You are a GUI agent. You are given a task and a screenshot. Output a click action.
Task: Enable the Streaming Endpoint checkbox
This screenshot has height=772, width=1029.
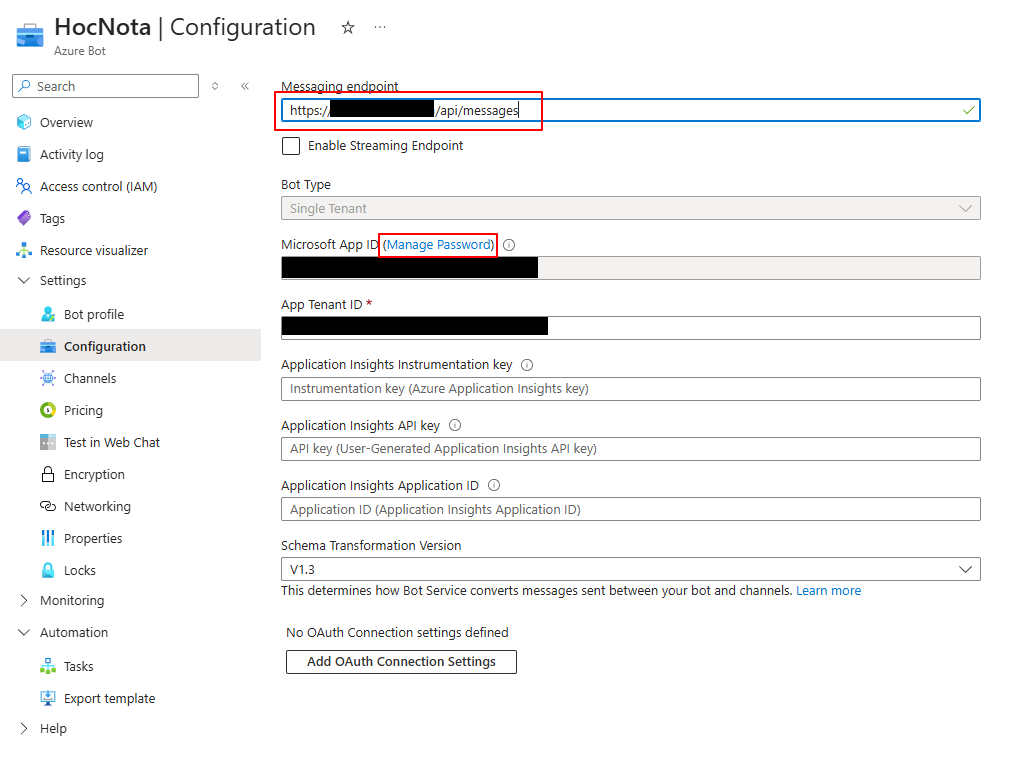point(291,146)
